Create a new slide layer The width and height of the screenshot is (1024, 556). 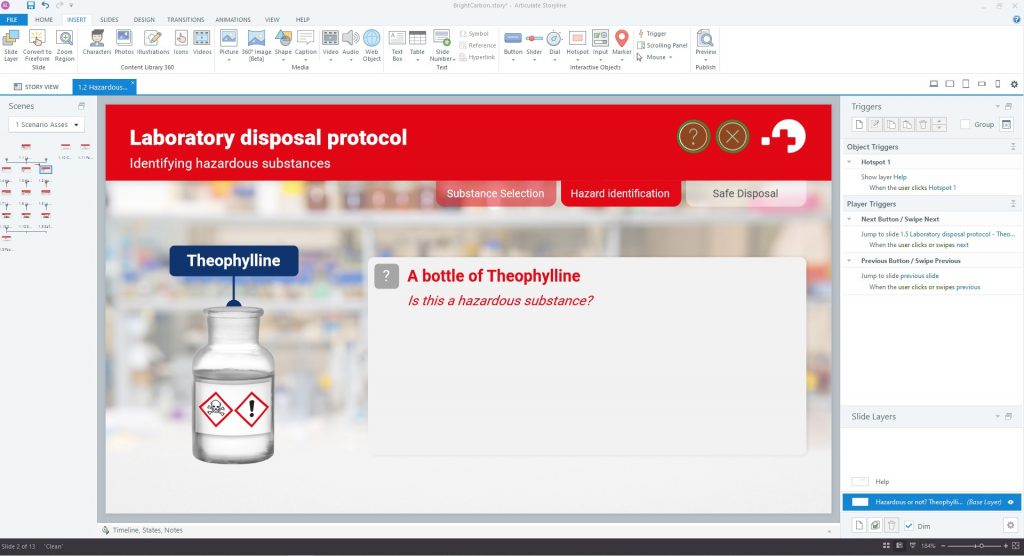pyautogui.click(x=859, y=525)
